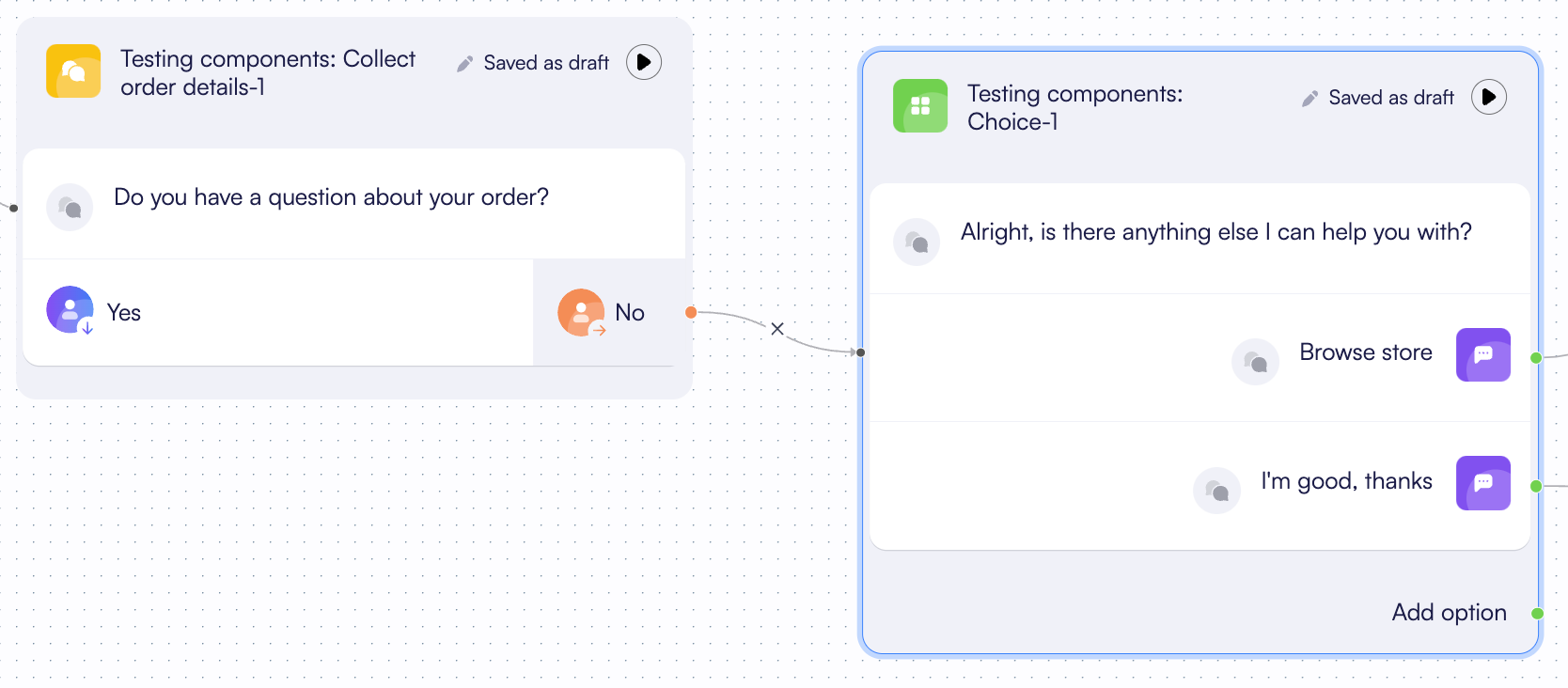Click the chat bubble icon beside the order question
Screen dimensions: 1568x688
click(x=70, y=206)
